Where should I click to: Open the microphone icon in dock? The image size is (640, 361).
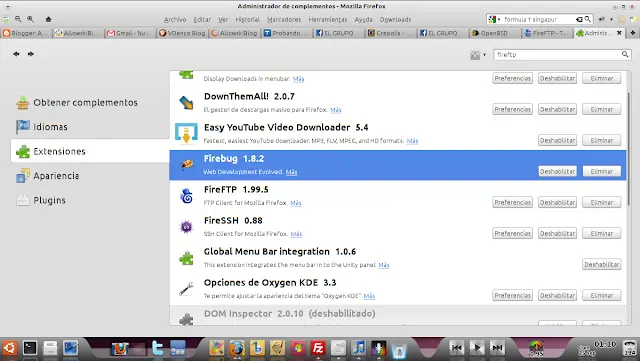tap(378, 348)
